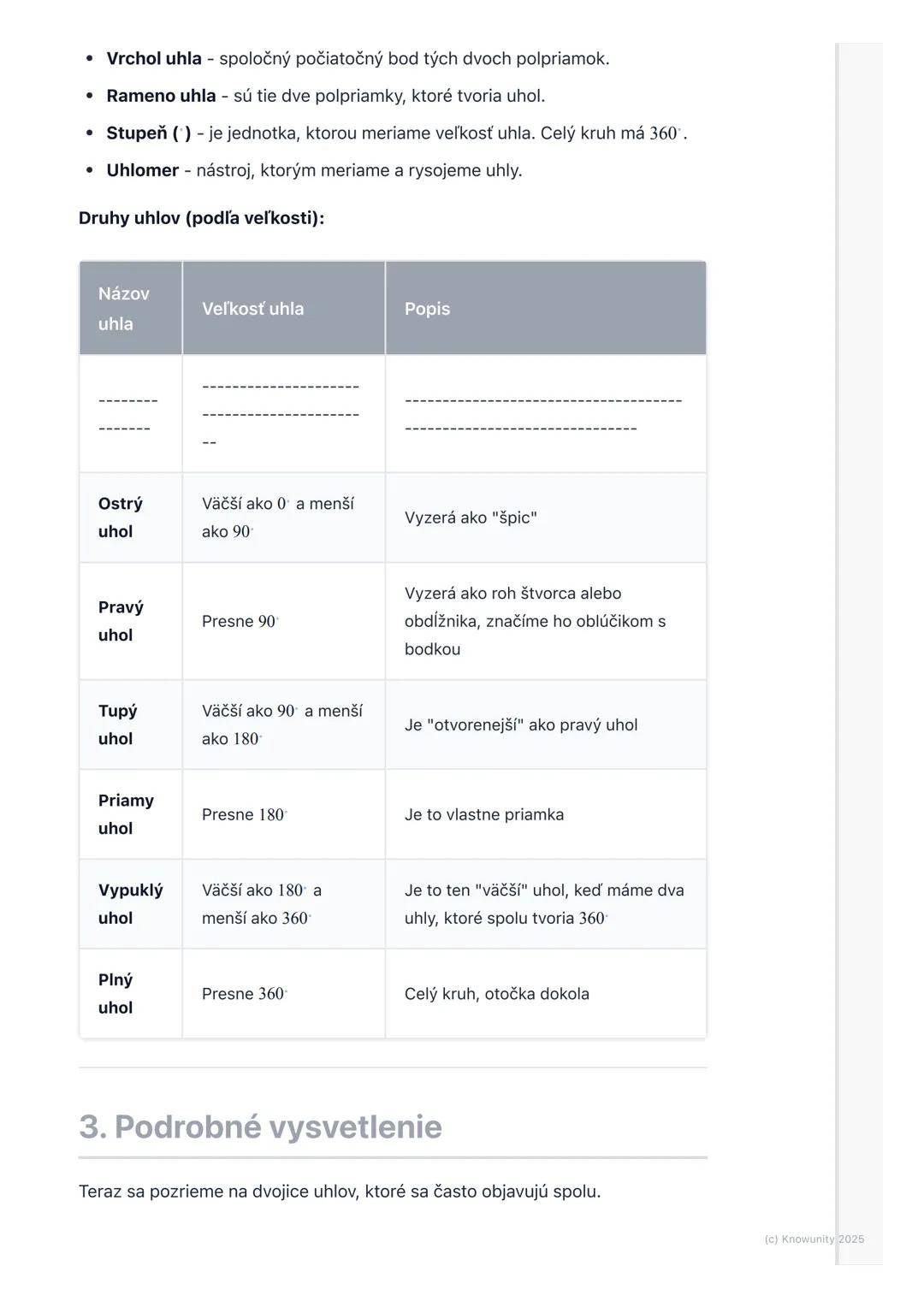Viewport: 924px width, 1307px height.
Task: Click the "Plný uhol" row label
Action: [x=115, y=994]
